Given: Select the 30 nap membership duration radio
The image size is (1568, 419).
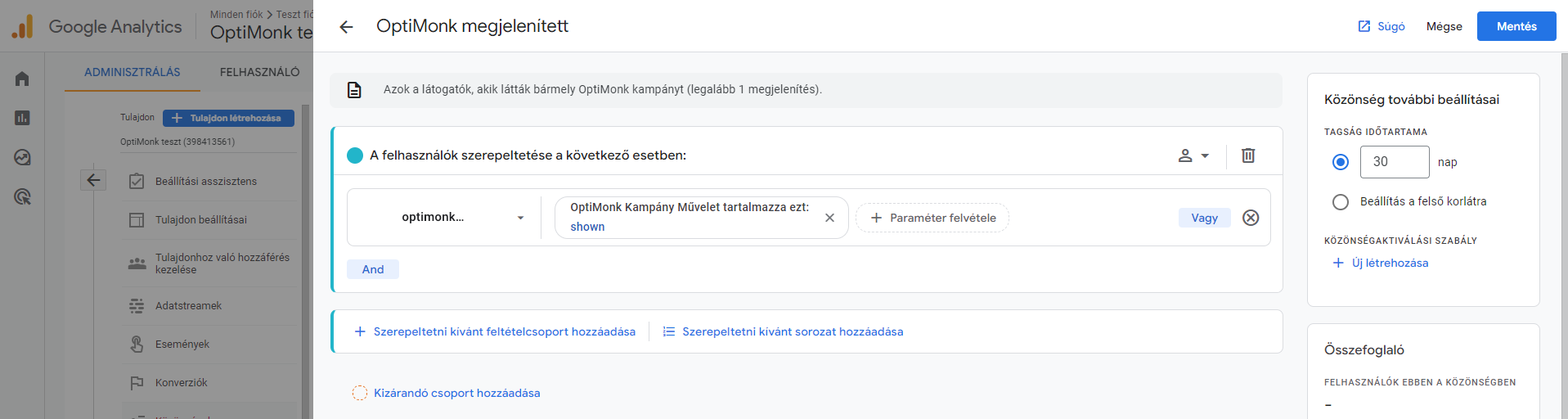Looking at the screenshot, I should pos(1341,162).
